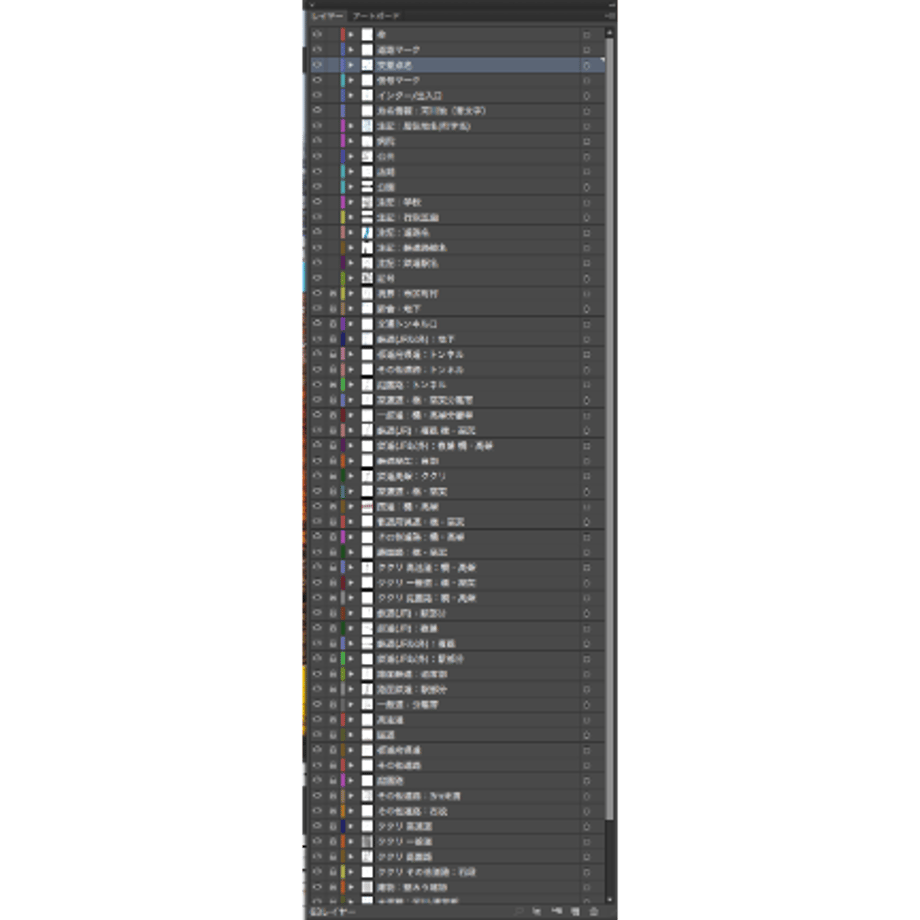This screenshot has width=920, height=920.
Task: Expand the 公園 layer triangle
Action: tap(351, 187)
